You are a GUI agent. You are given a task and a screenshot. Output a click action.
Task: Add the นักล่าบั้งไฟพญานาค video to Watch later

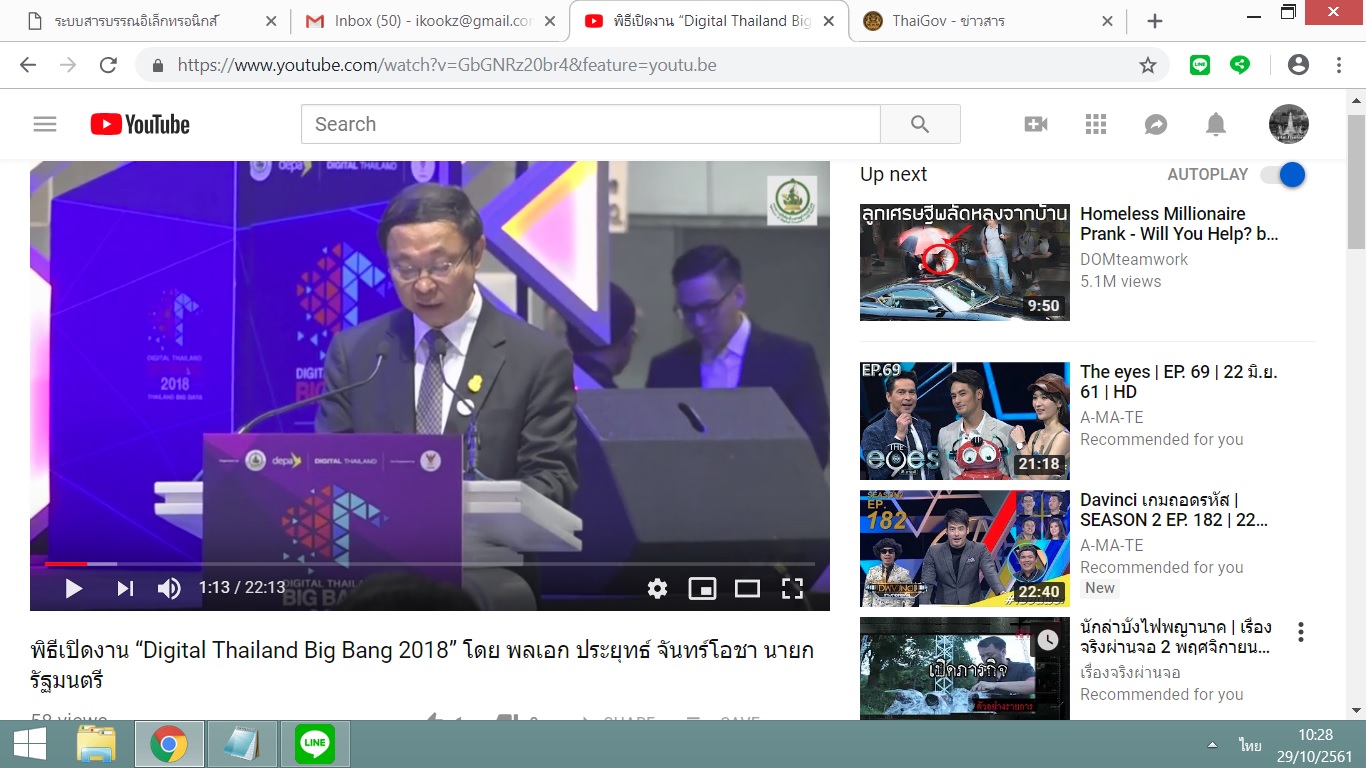pyautogui.click(x=1047, y=640)
